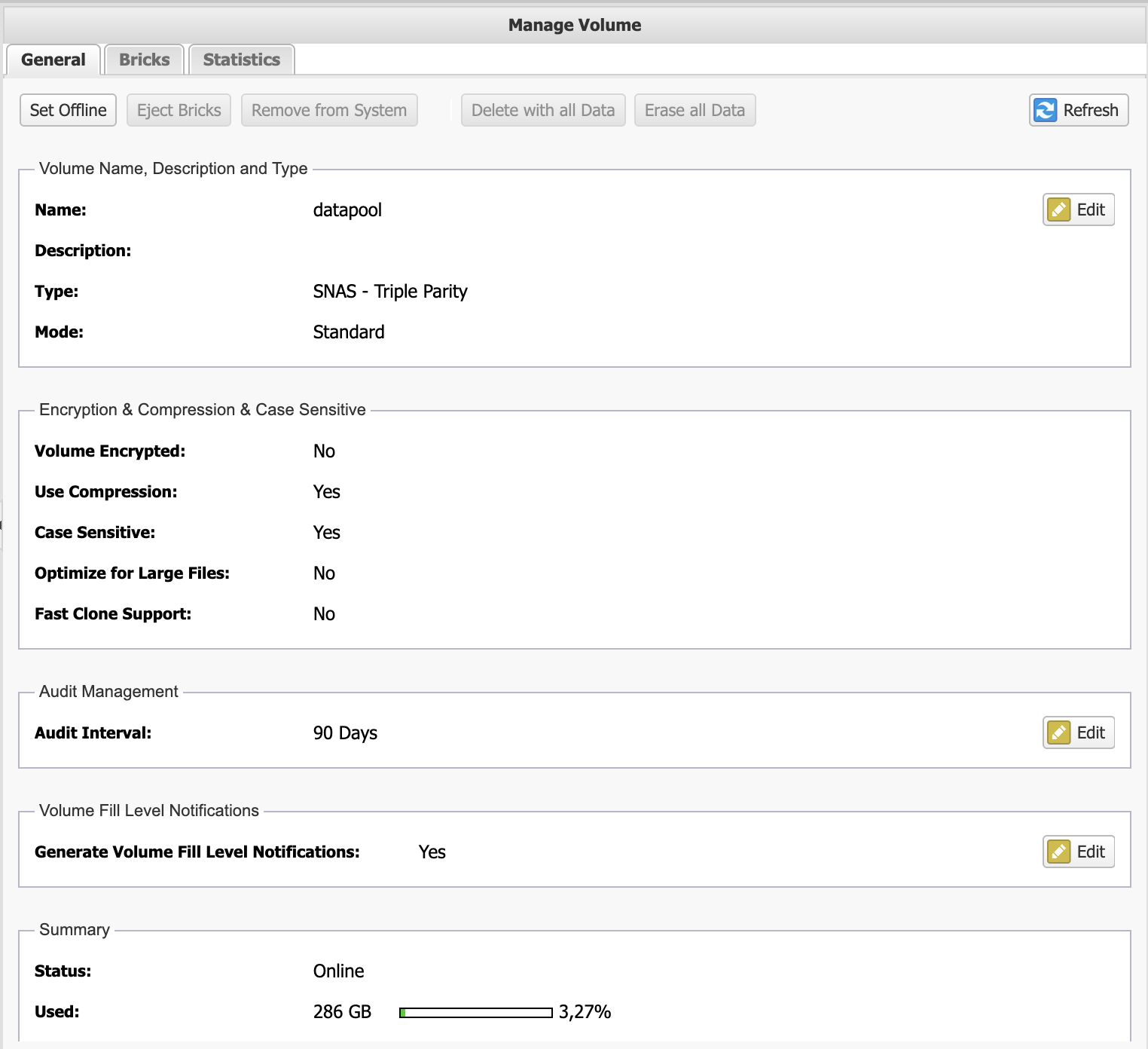Click the pencil icon beside Audit Interval
1148x1049 pixels.
[1059, 732]
